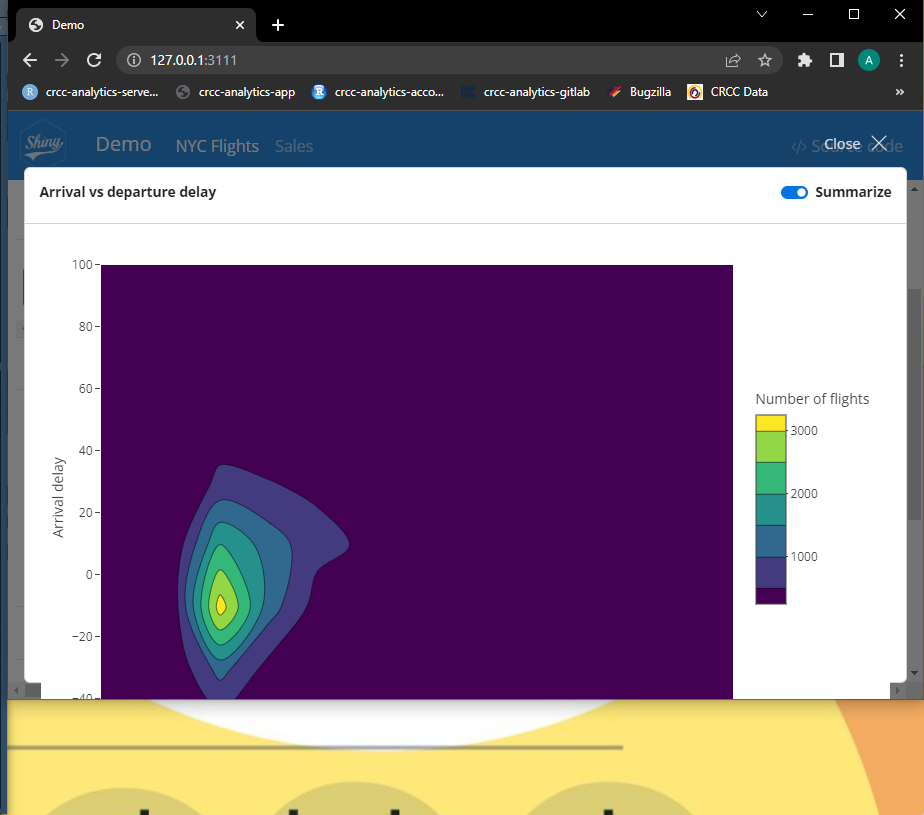Open crcc-analytics-account bookmark
This screenshot has width=924, height=815.
pyautogui.click(x=378, y=92)
